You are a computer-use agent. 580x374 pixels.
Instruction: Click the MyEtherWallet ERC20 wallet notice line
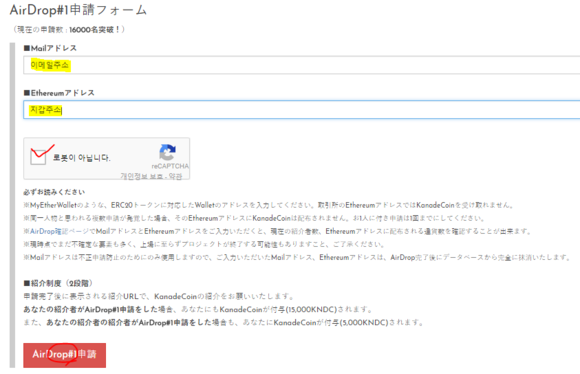[x=269, y=205]
